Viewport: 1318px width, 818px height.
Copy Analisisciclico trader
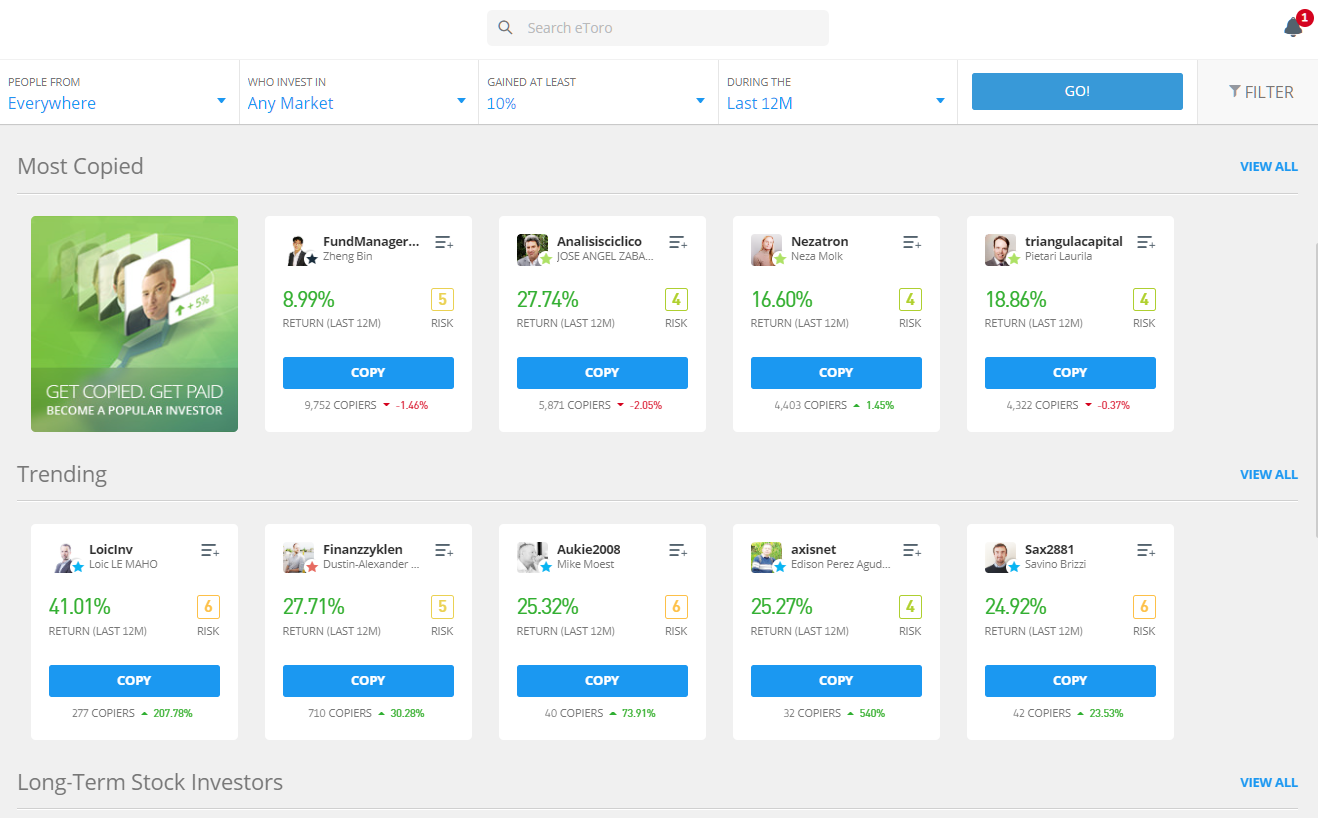(x=602, y=373)
